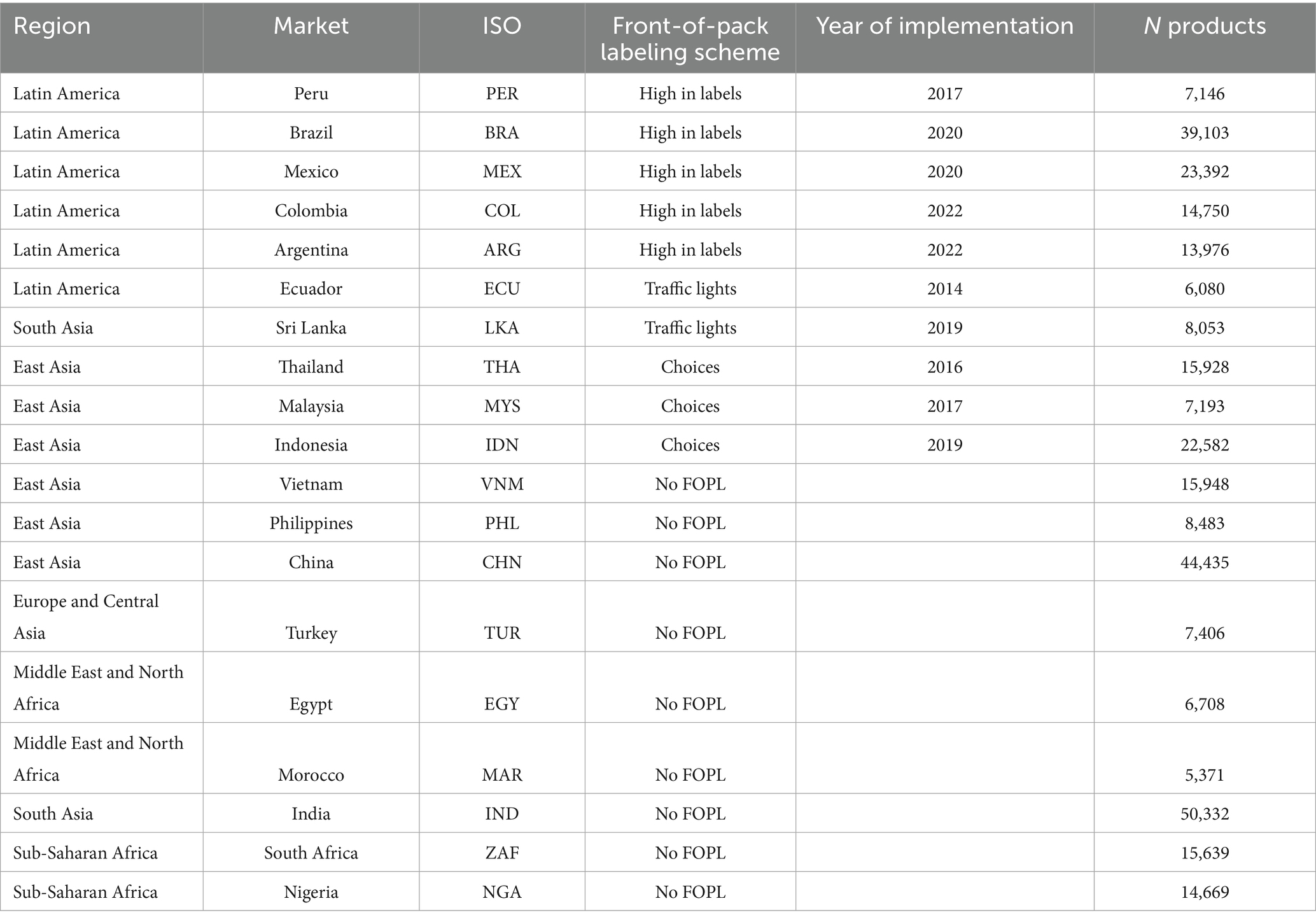Click the MEX ISO code cell
This screenshot has height=922, width=1316.
pos(501,172)
